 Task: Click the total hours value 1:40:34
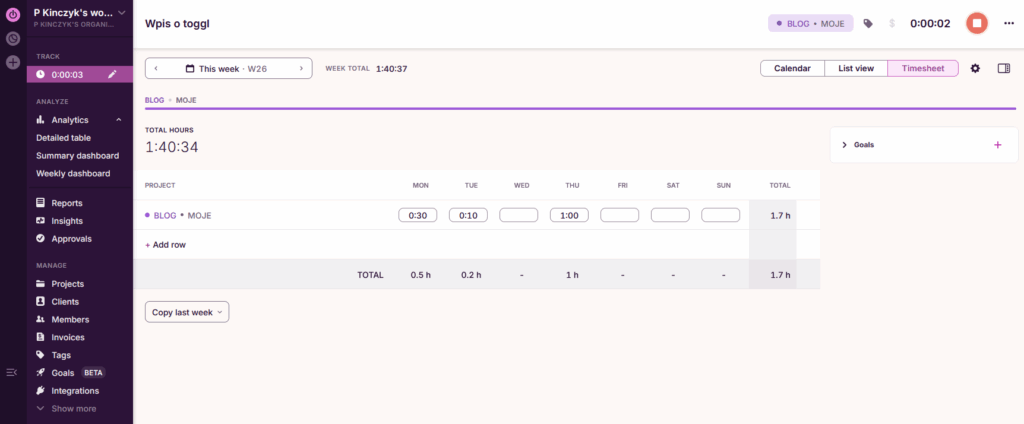point(172,148)
